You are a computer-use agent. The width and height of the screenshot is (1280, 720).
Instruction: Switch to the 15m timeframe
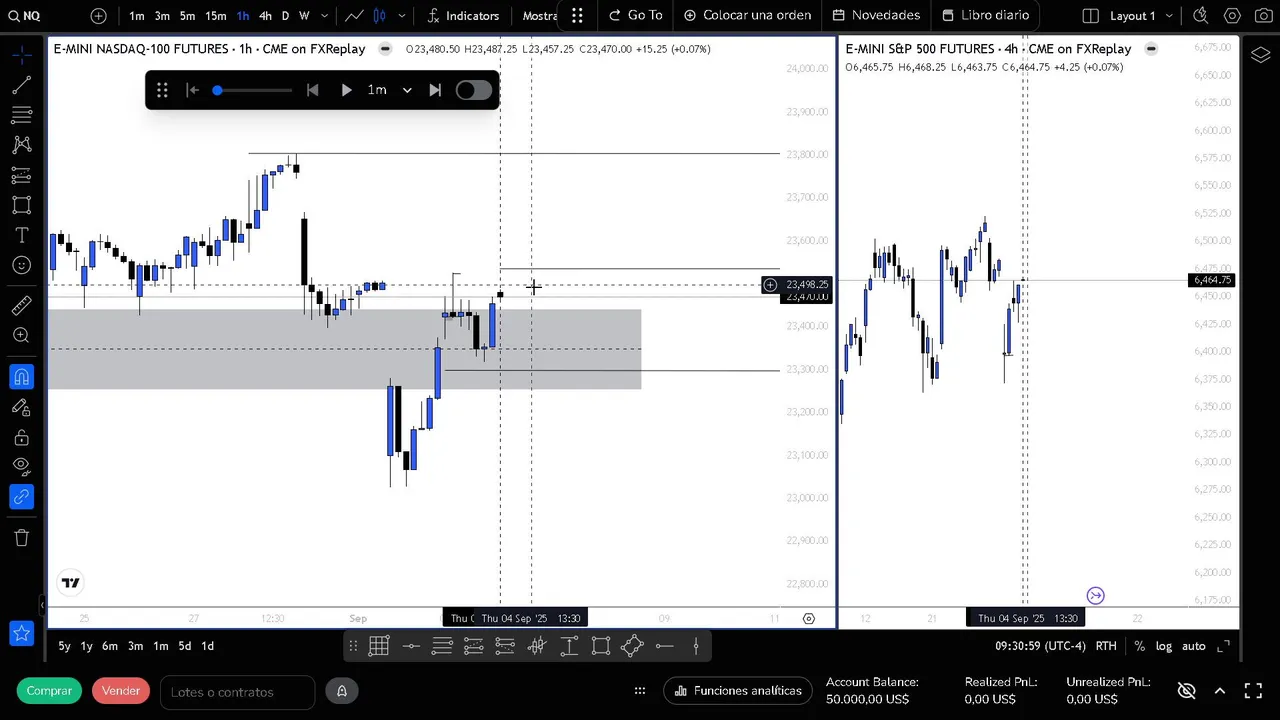215,15
